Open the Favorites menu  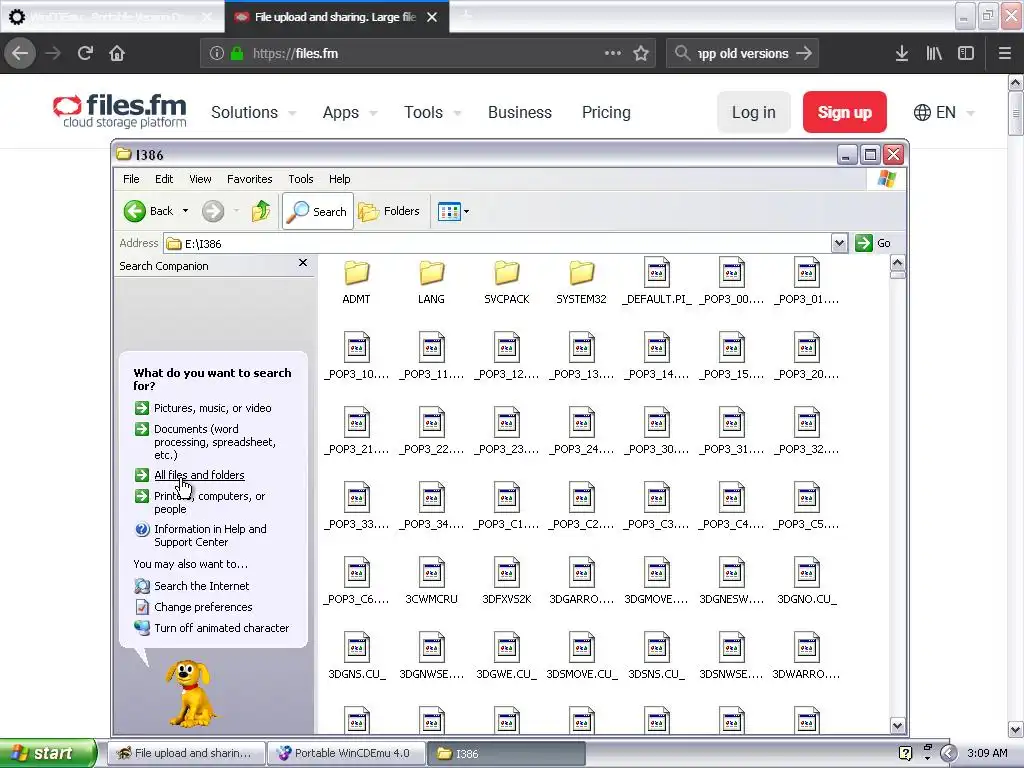tap(249, 179)
